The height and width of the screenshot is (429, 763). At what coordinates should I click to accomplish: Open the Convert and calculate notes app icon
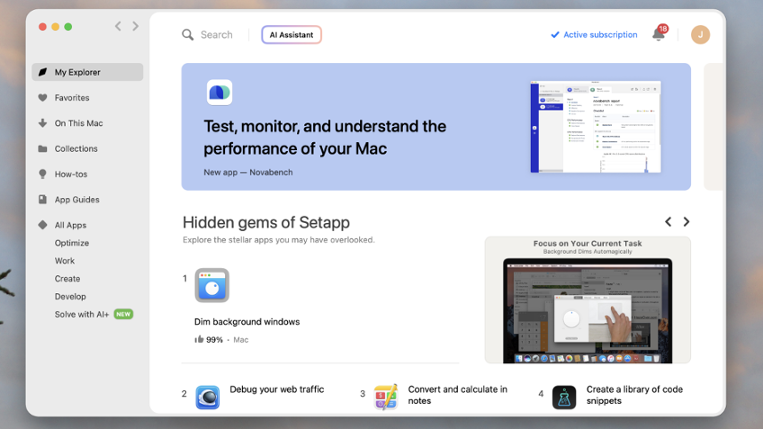[386, 396]
